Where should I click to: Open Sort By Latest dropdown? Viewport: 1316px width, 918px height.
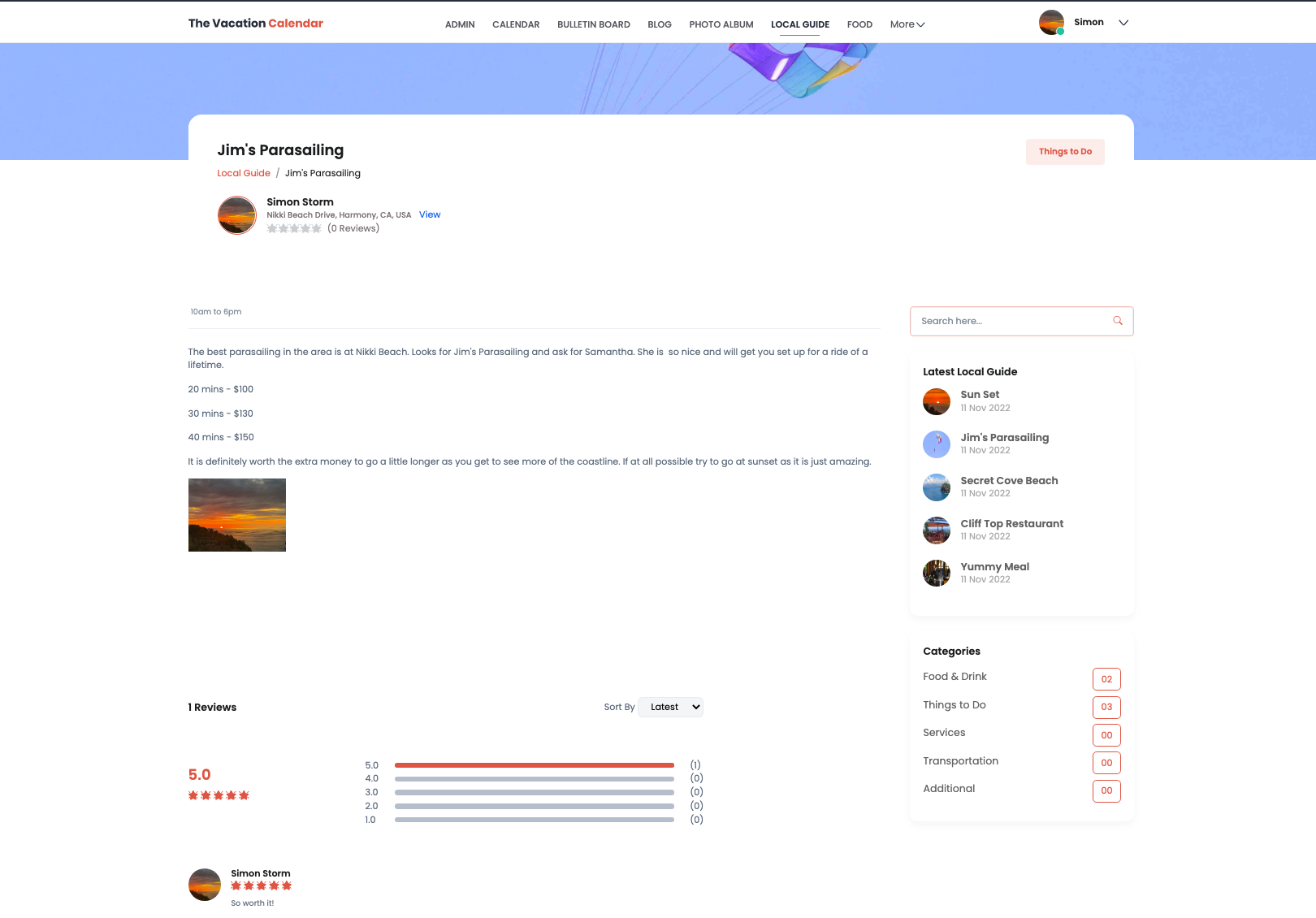tap(671, 708)
